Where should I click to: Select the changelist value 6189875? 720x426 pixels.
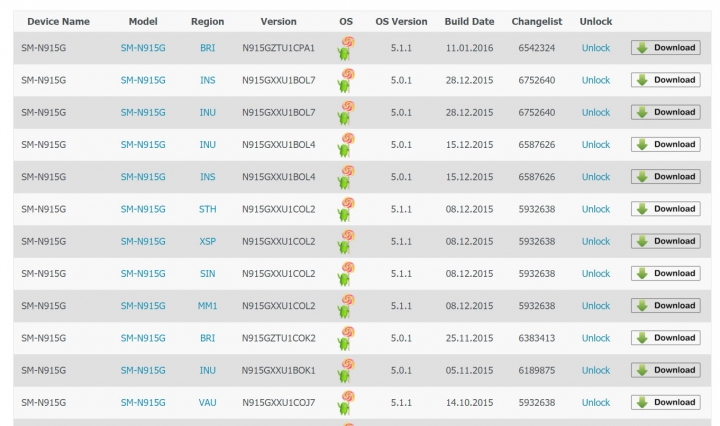click(537, 370)
